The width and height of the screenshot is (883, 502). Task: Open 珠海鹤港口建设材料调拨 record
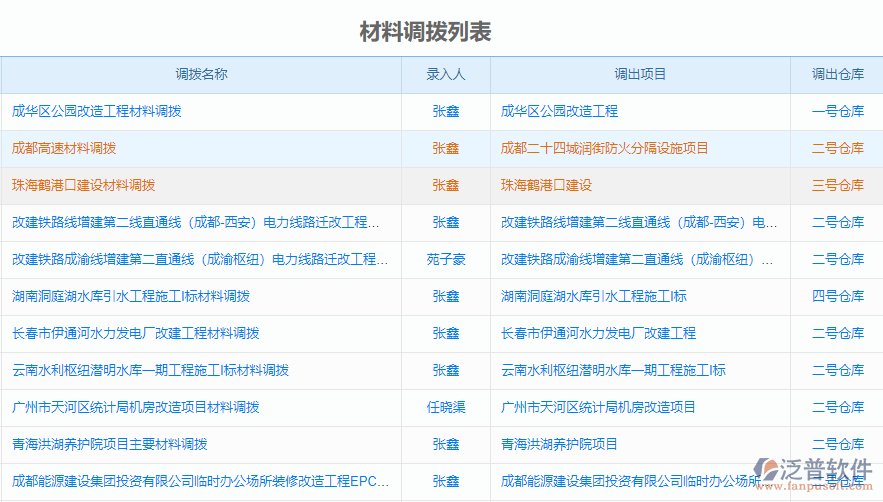pos(84,185)
